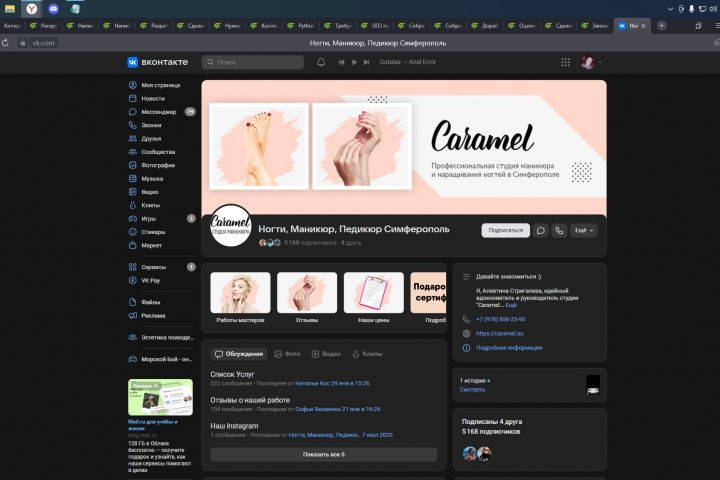The image size is (720, 480).
Task: Open Звонки section
Action: (x=151, y=125)
